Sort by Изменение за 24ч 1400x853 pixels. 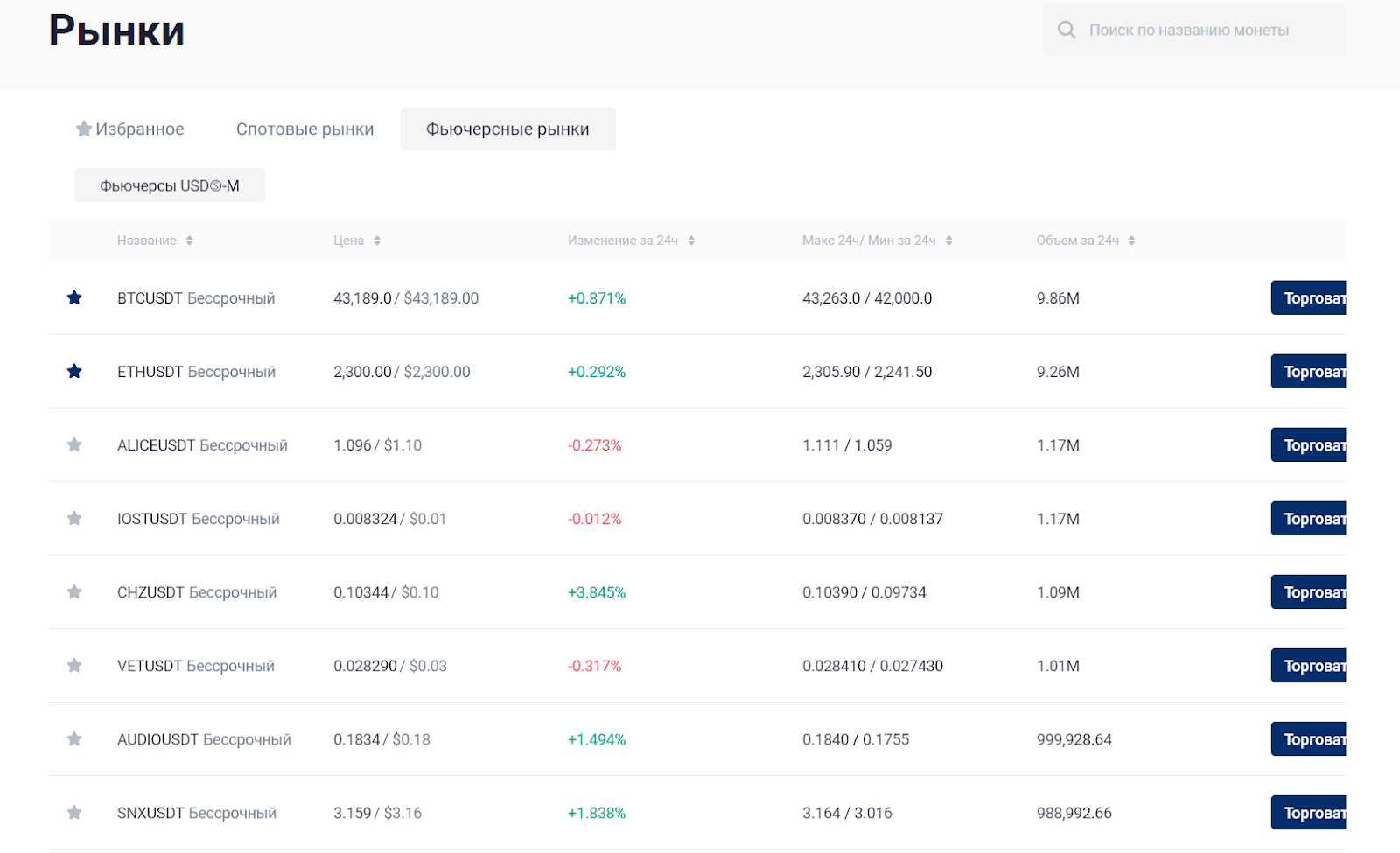691,241
